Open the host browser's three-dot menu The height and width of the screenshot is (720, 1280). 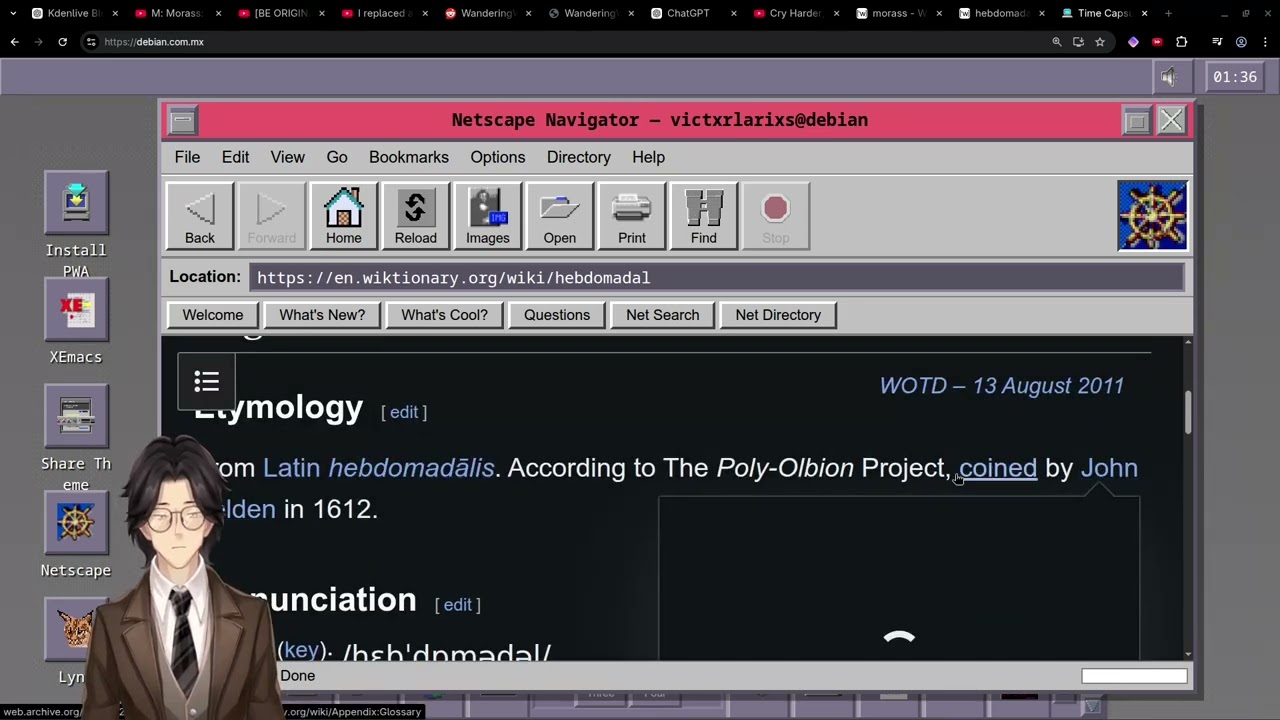[1265, 42]
